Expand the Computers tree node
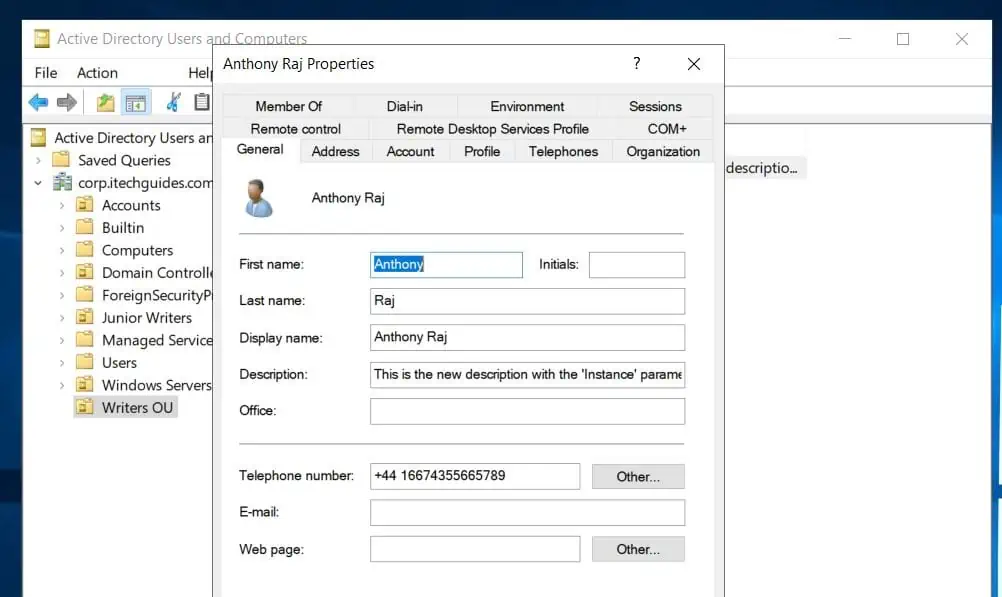The image size is (1002, 597). coord(62,251)
